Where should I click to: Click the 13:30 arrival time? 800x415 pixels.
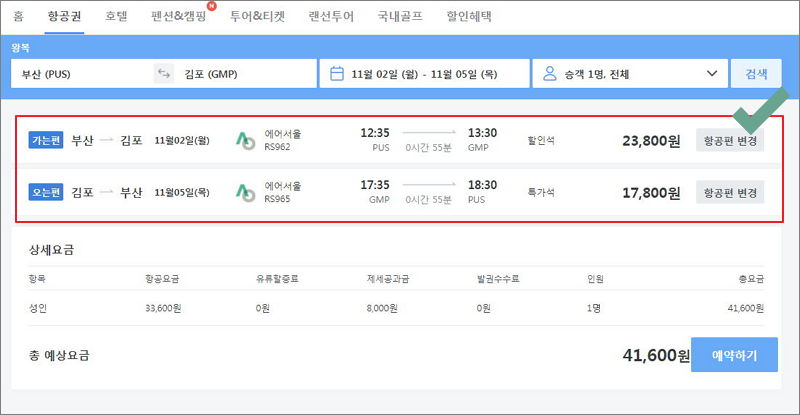point(482,133)
